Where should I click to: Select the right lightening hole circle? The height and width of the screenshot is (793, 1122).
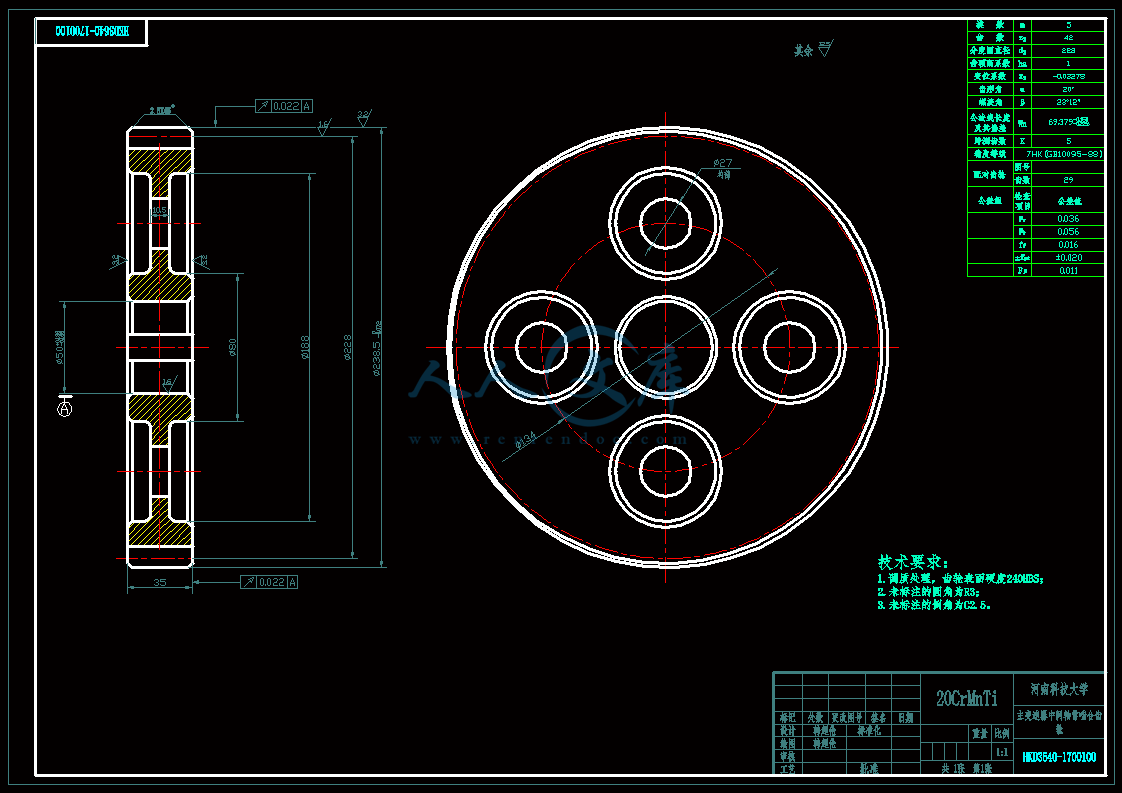(x=789, y=348)
